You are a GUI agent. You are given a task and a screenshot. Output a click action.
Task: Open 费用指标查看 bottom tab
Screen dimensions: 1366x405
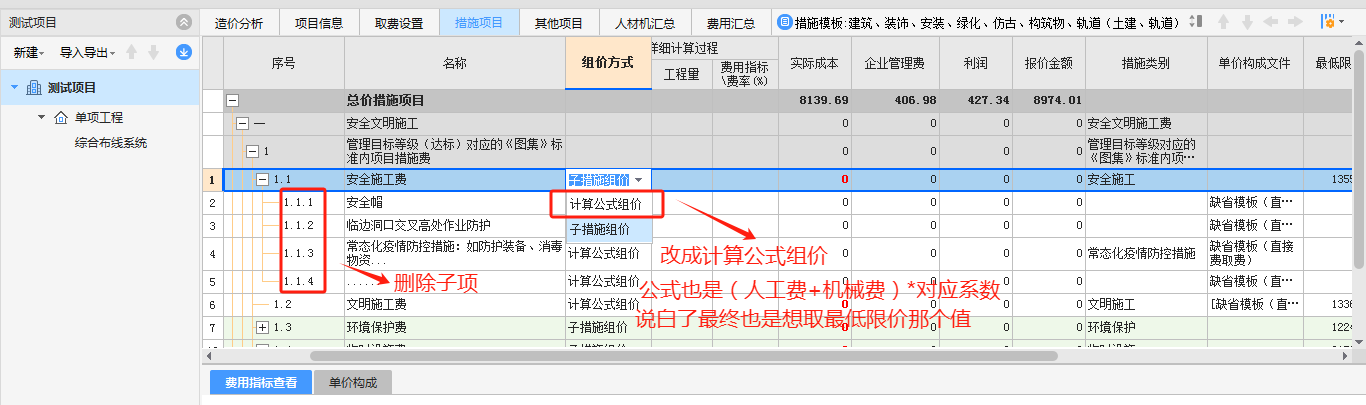pyautogui.click(x=260, y=382)
